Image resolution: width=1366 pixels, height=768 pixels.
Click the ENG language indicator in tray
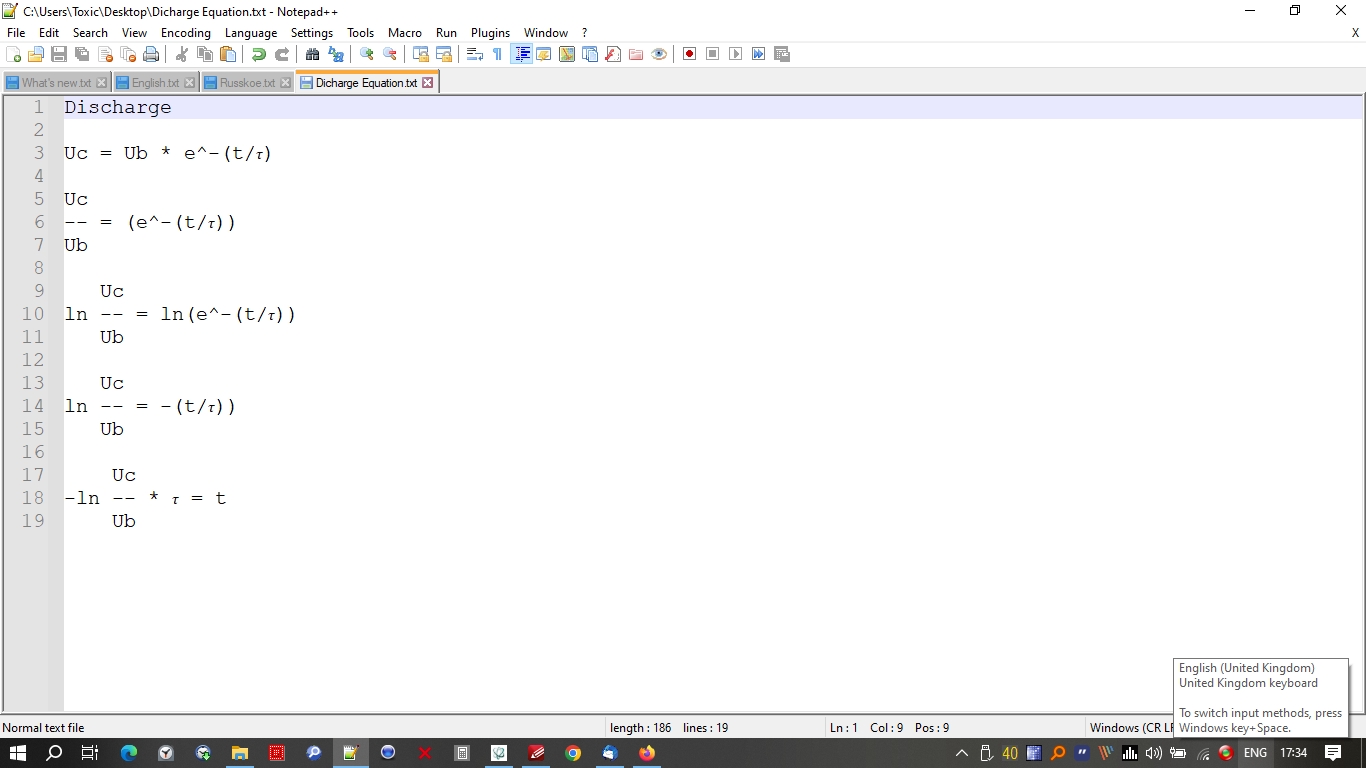pos(1255,753)
